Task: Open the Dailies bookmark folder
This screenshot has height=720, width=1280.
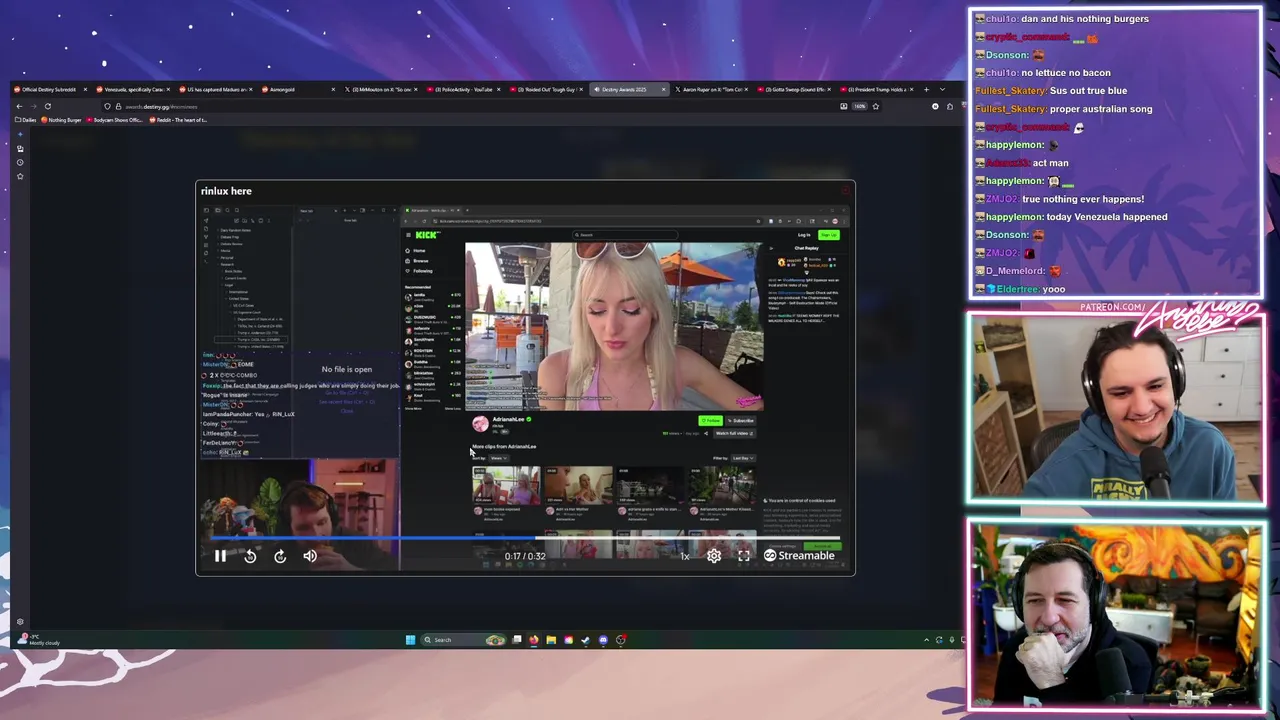Action: point(24,120)
